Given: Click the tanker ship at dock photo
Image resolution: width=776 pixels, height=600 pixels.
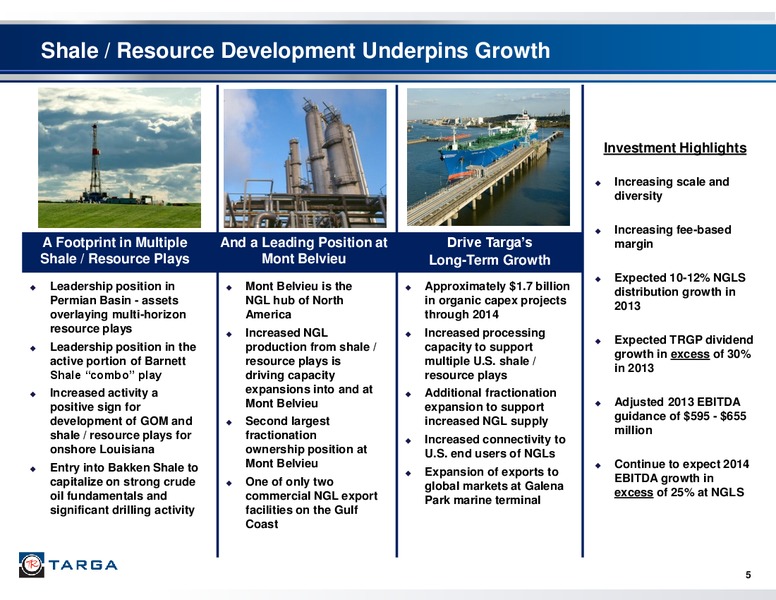Looking at the screenshot, I should [488, 157].
